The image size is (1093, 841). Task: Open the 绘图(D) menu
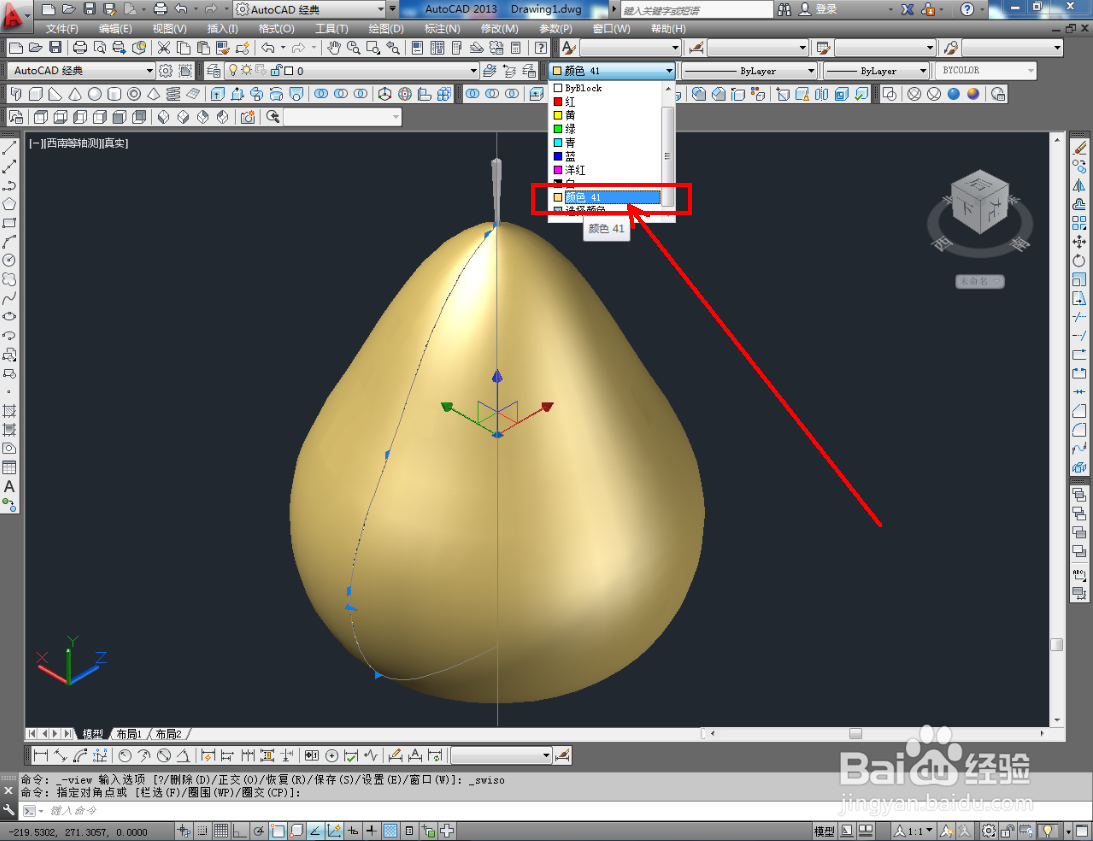pyautogui.click(x=385, y=29)
